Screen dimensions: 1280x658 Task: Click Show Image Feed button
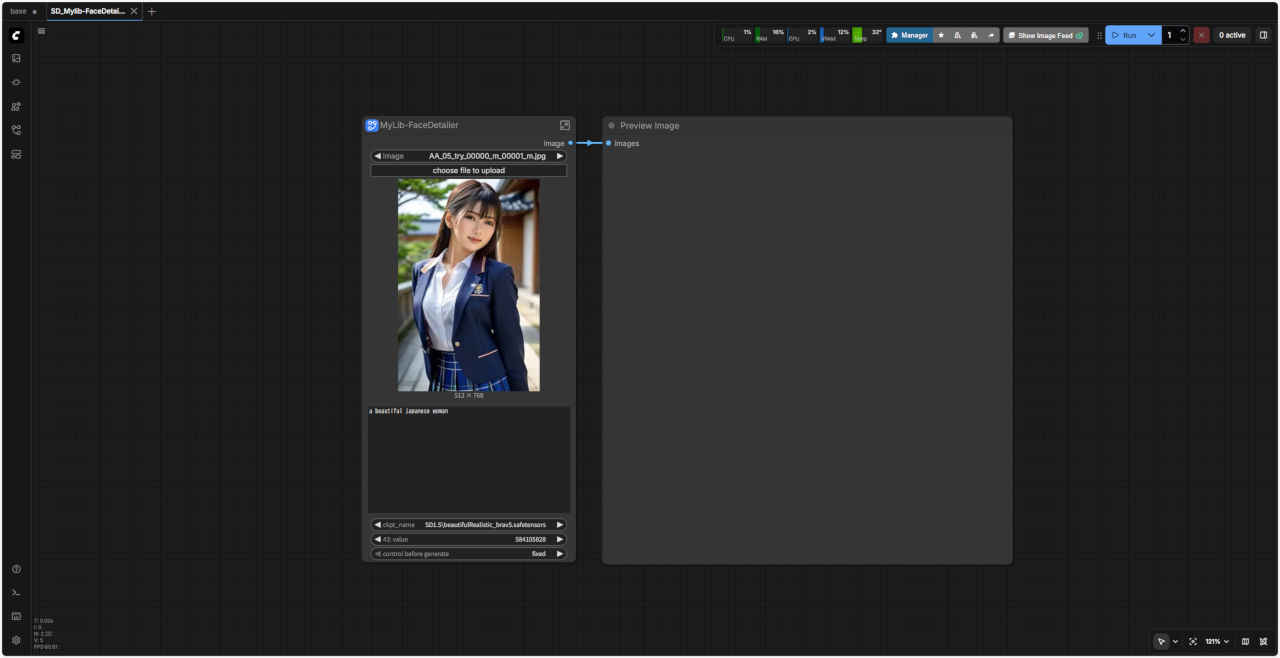point(1045,35)
